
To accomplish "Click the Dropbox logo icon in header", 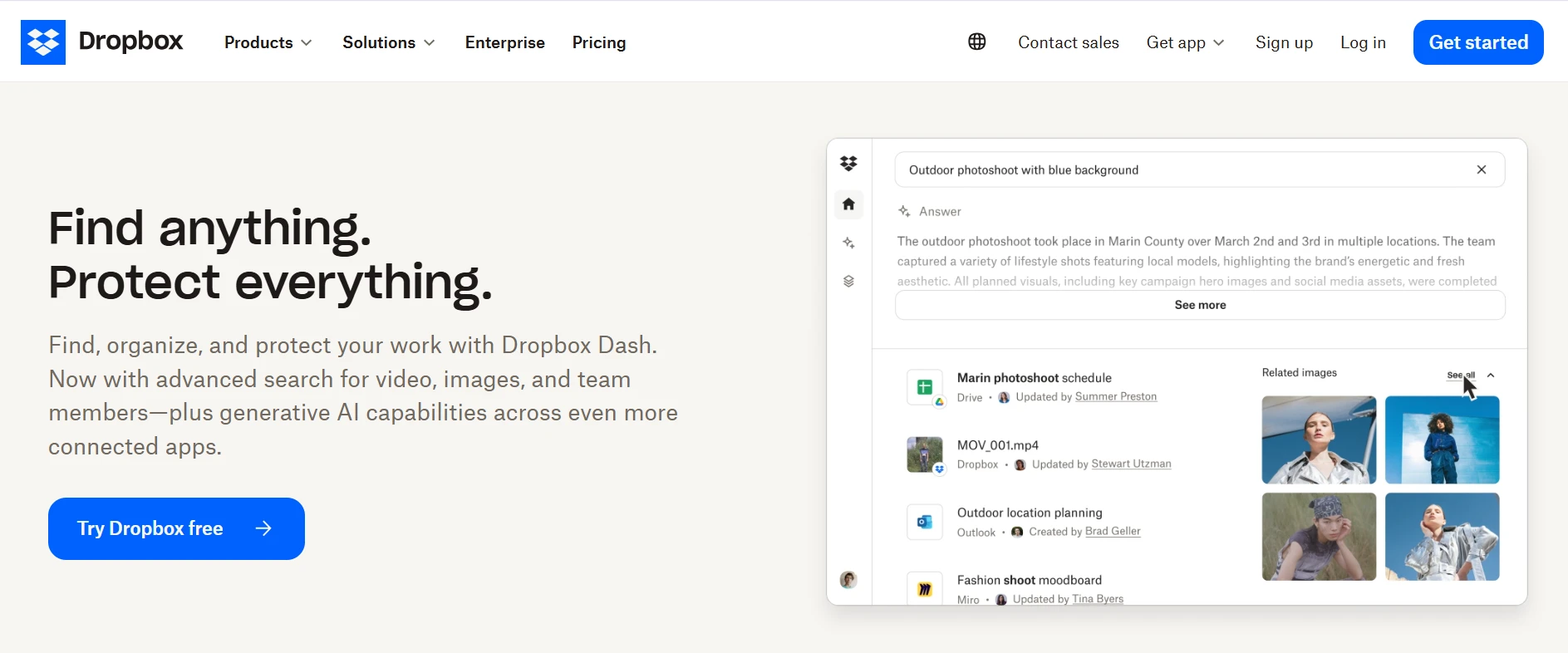I will click(x=43, y=42).
